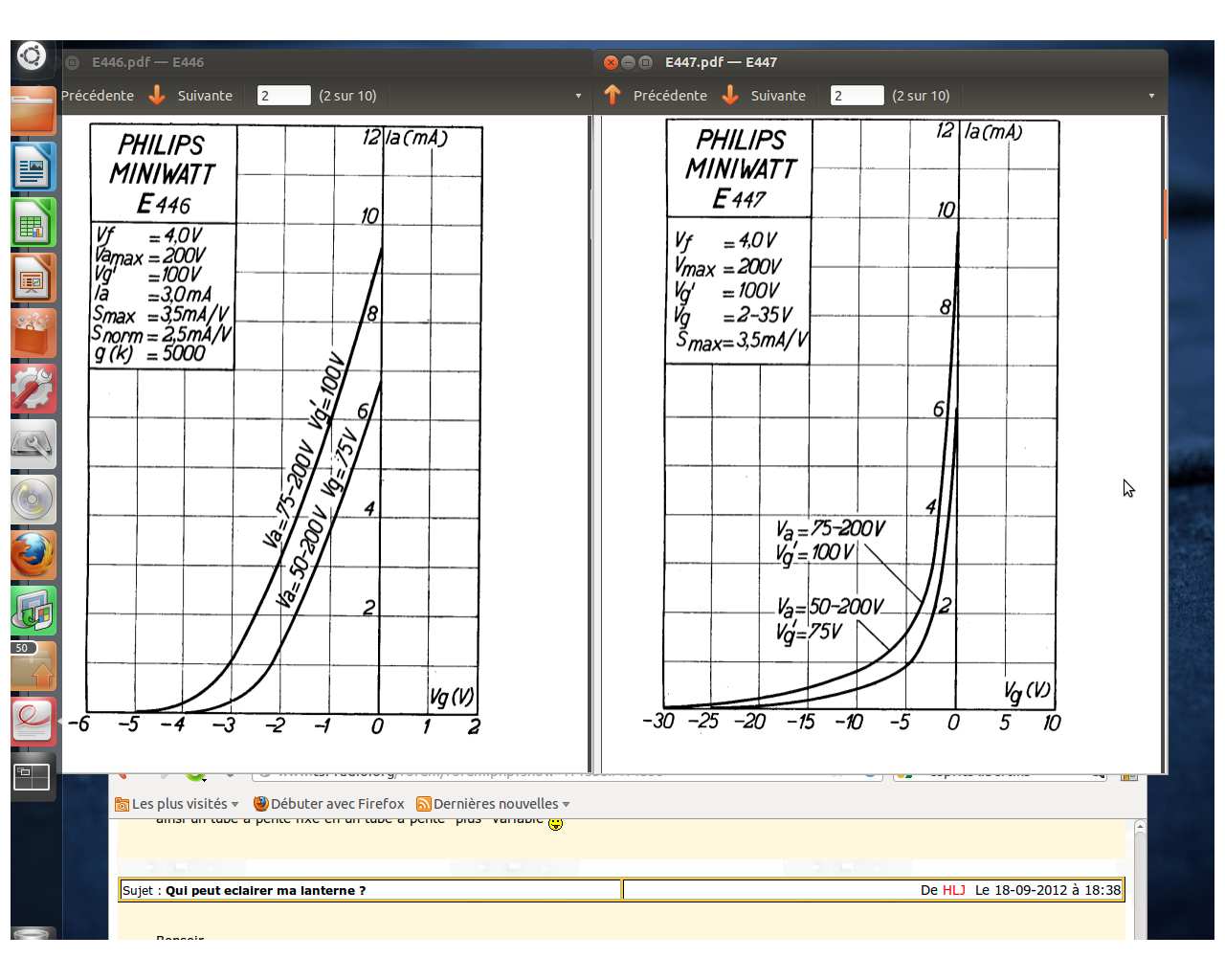The image size is (1225, 980).
Task: Focus the Evince document viewer launcher icon
Action: click(33, 722)
